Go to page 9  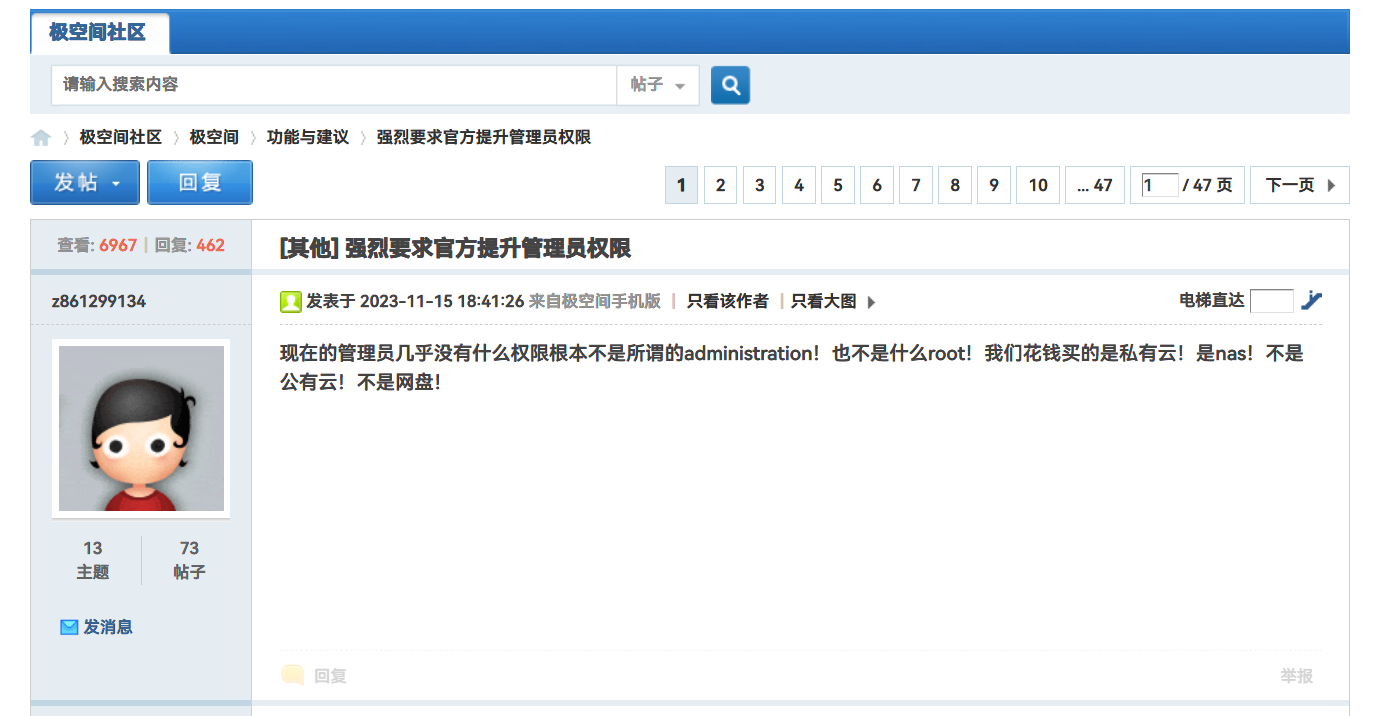993,185
